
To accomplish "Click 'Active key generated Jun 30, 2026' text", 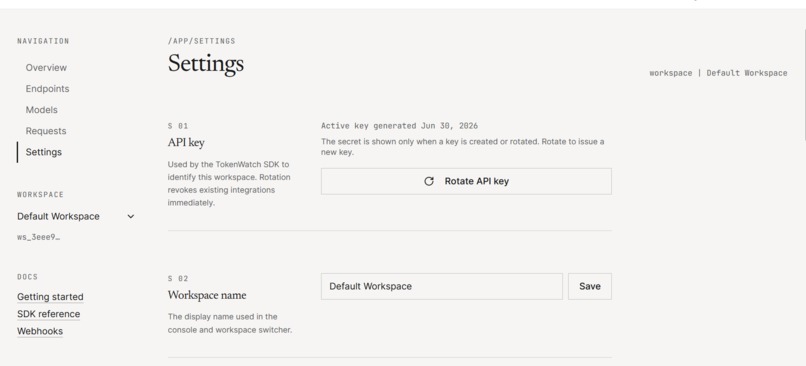I will (399, 125).
